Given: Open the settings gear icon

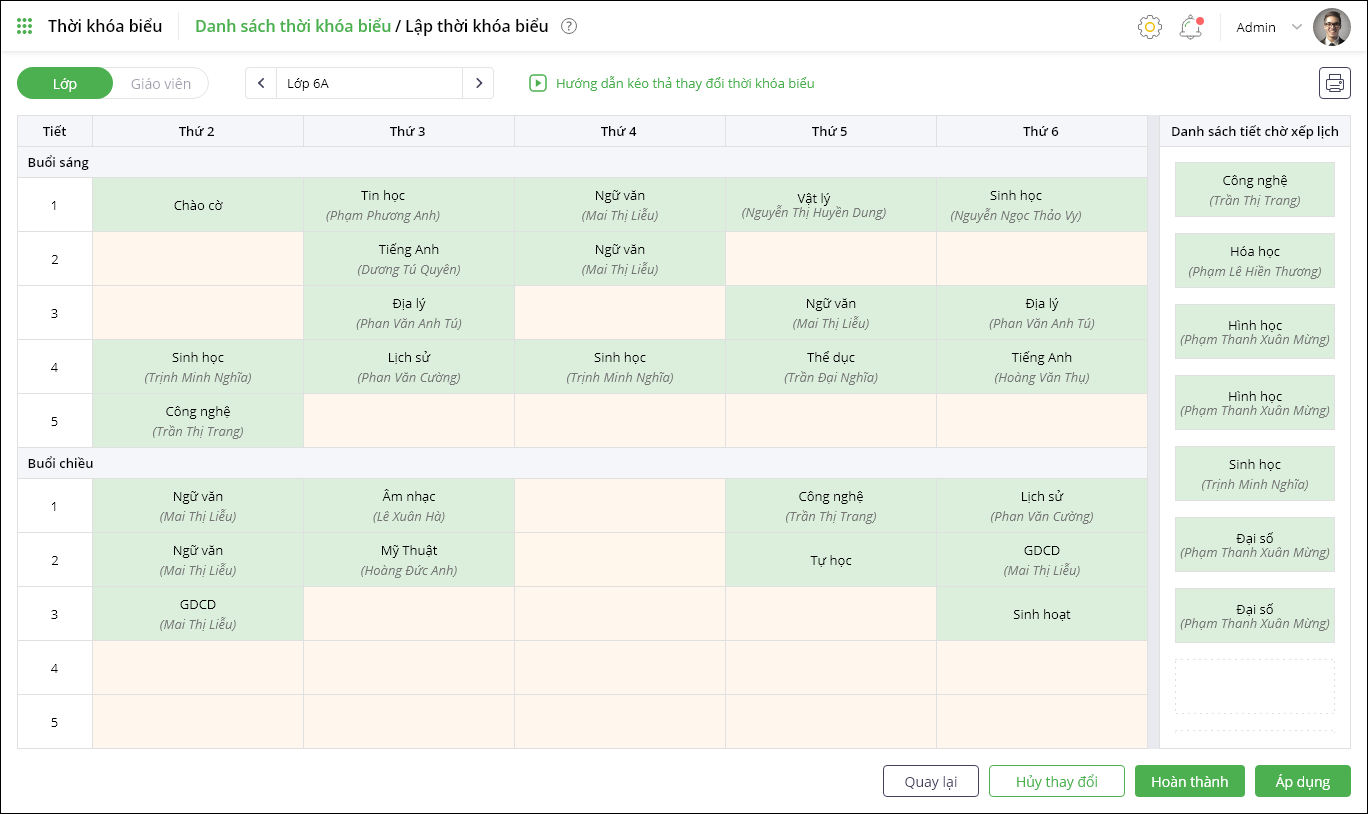Looking at the screenshot, I should point(1150,27).
